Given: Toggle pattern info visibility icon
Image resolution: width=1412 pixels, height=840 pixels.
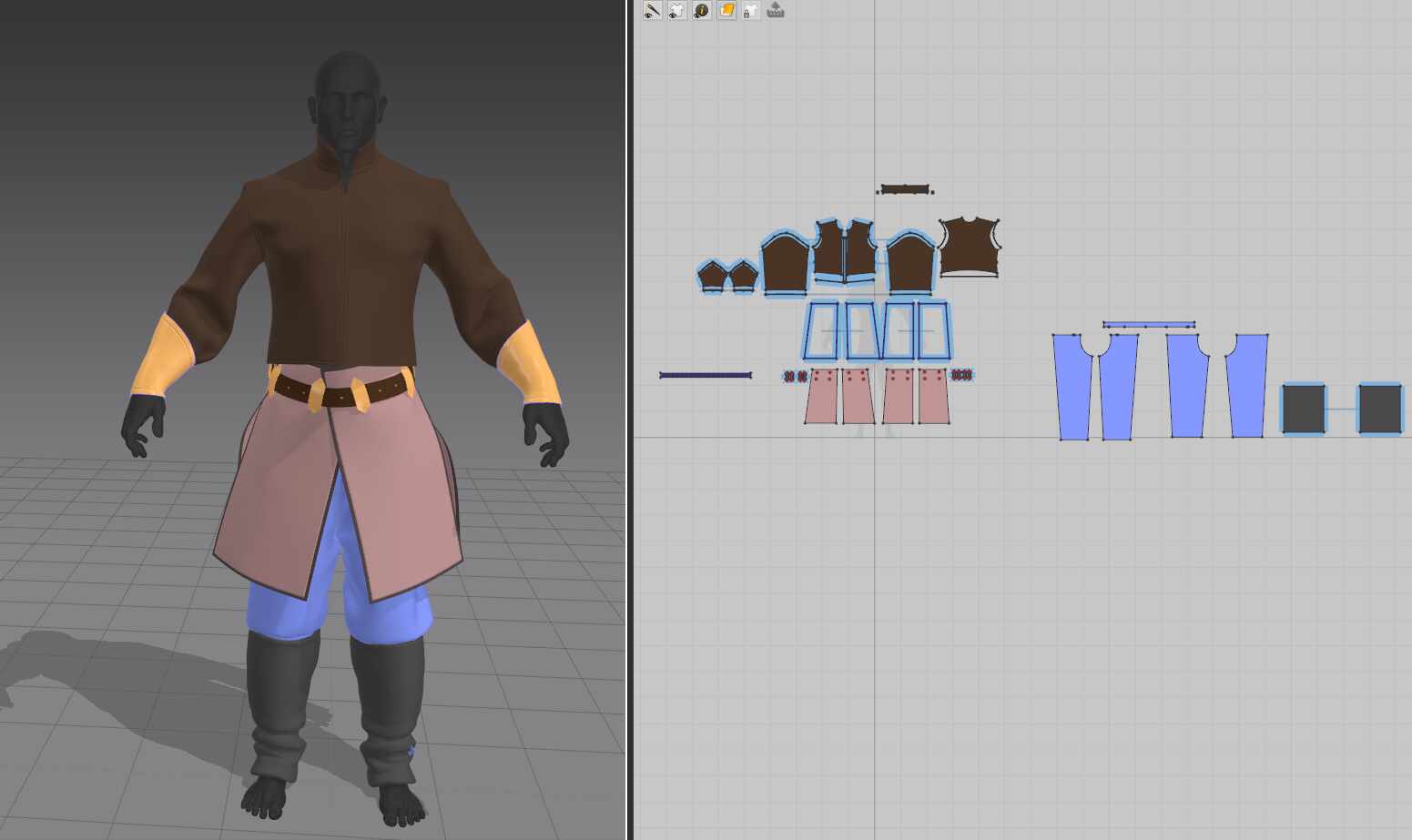Looking at the screenshot, I should pyautogui.click(x=701, y=11).
